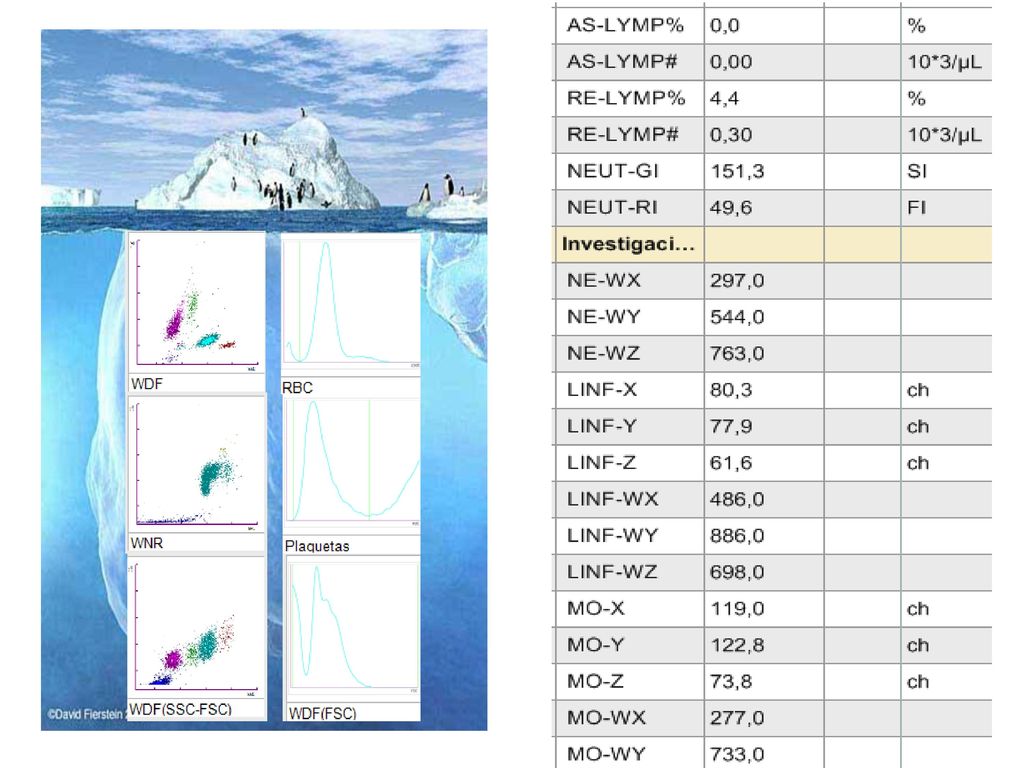Click the AS-LYMP% value 0,0
Viewport: 1024px width, 768px height.
(724, 25)
